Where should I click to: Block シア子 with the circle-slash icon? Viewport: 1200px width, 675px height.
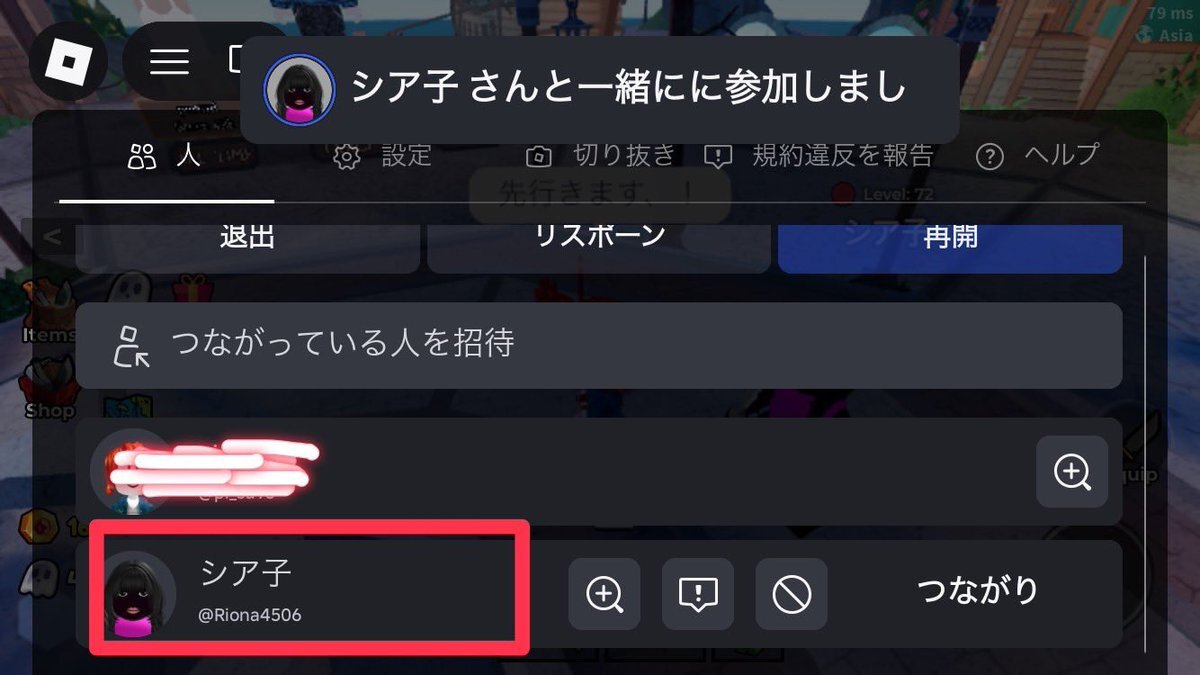(792, 594)
